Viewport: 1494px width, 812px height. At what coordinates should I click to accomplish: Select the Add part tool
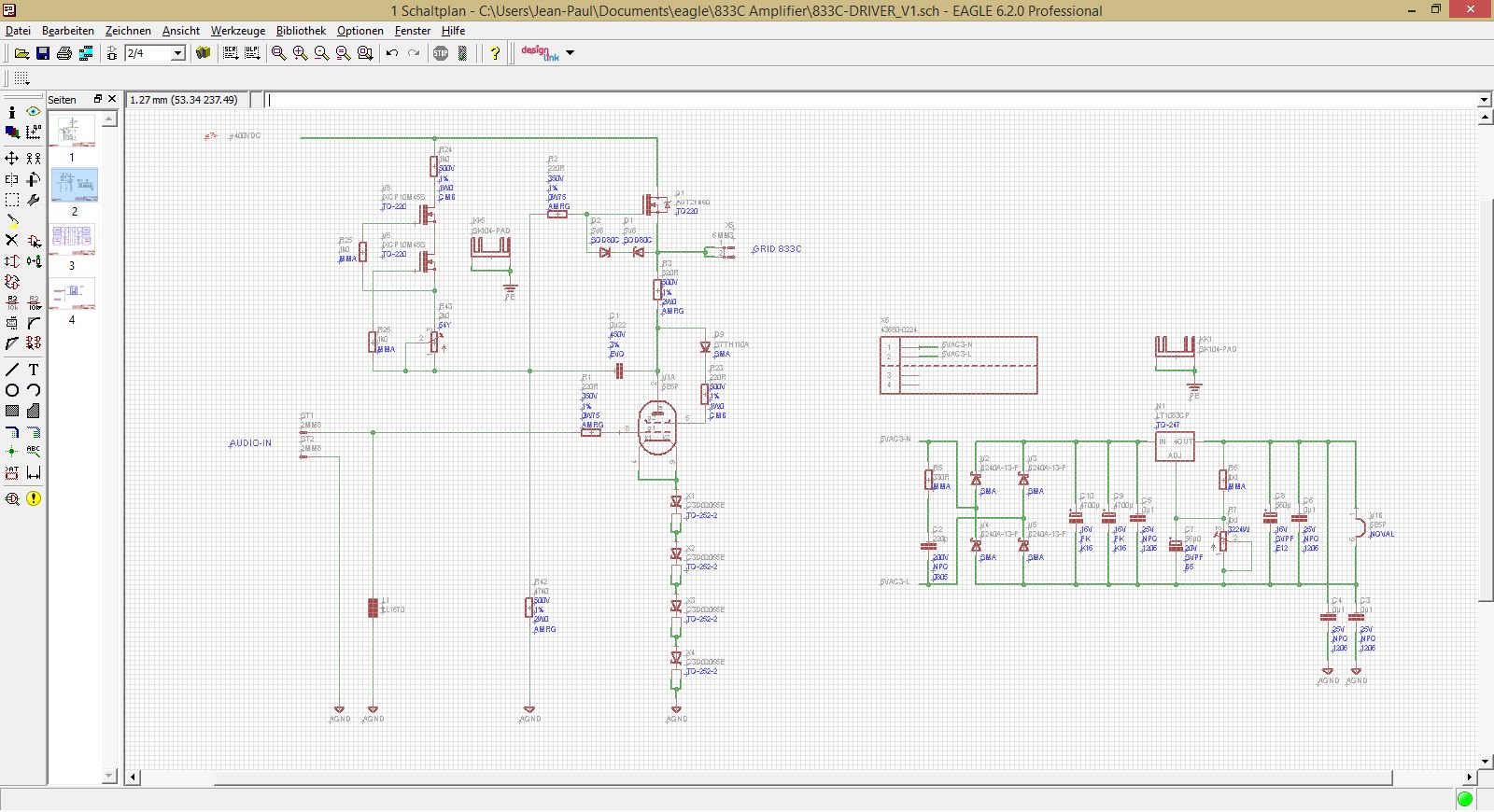click(34, 241)
